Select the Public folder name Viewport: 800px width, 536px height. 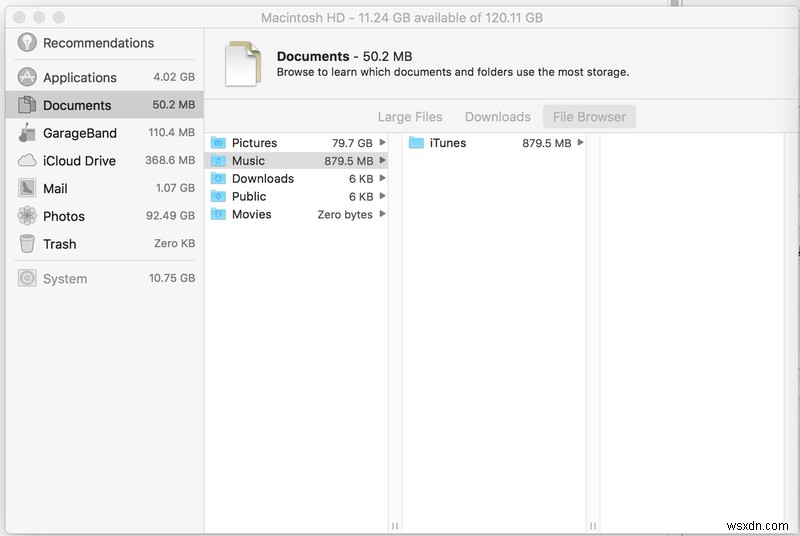coord(249,196)
